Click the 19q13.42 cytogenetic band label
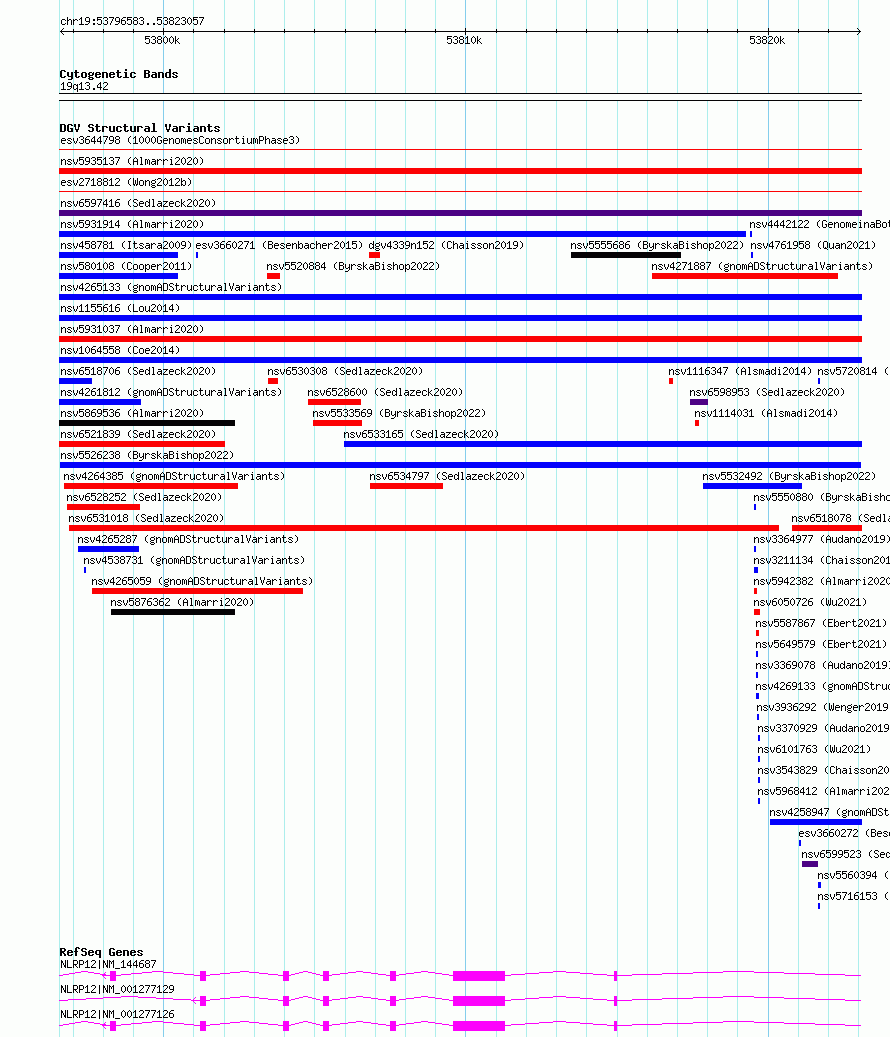 tap(84, 87)
